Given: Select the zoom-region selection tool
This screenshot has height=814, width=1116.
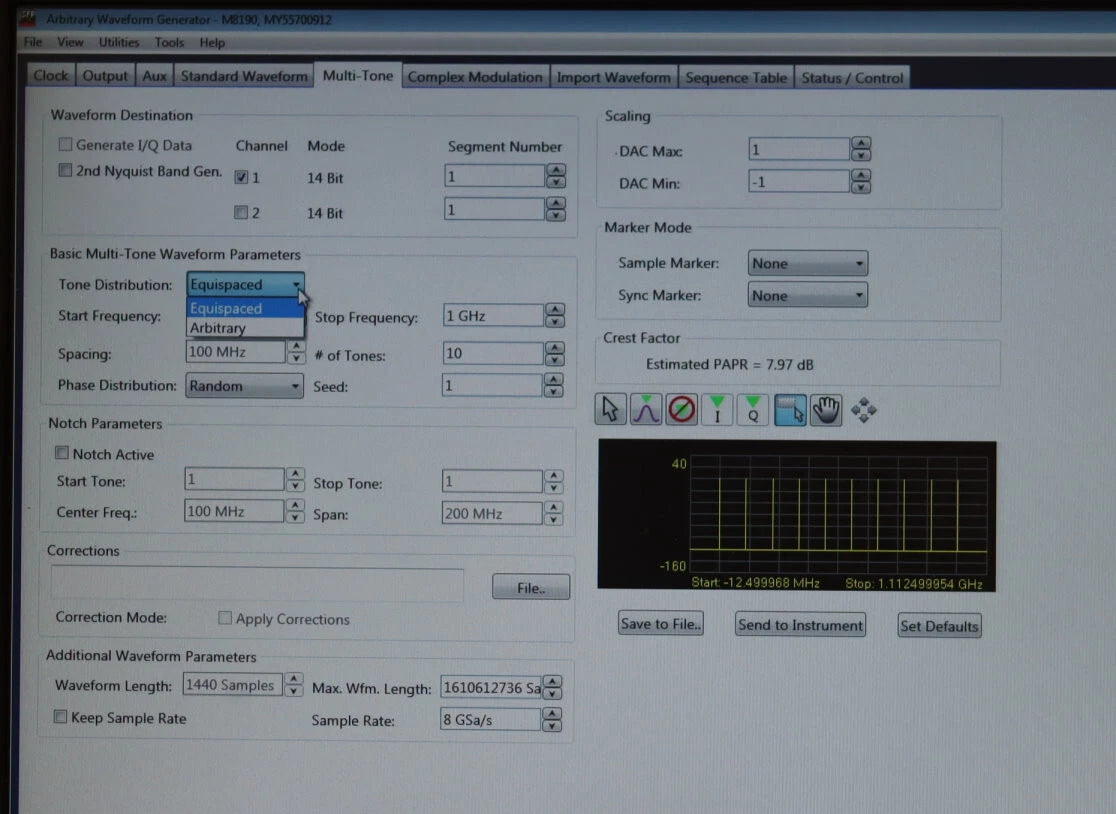Looking at the screenshot, I should [x=790, y=410].
